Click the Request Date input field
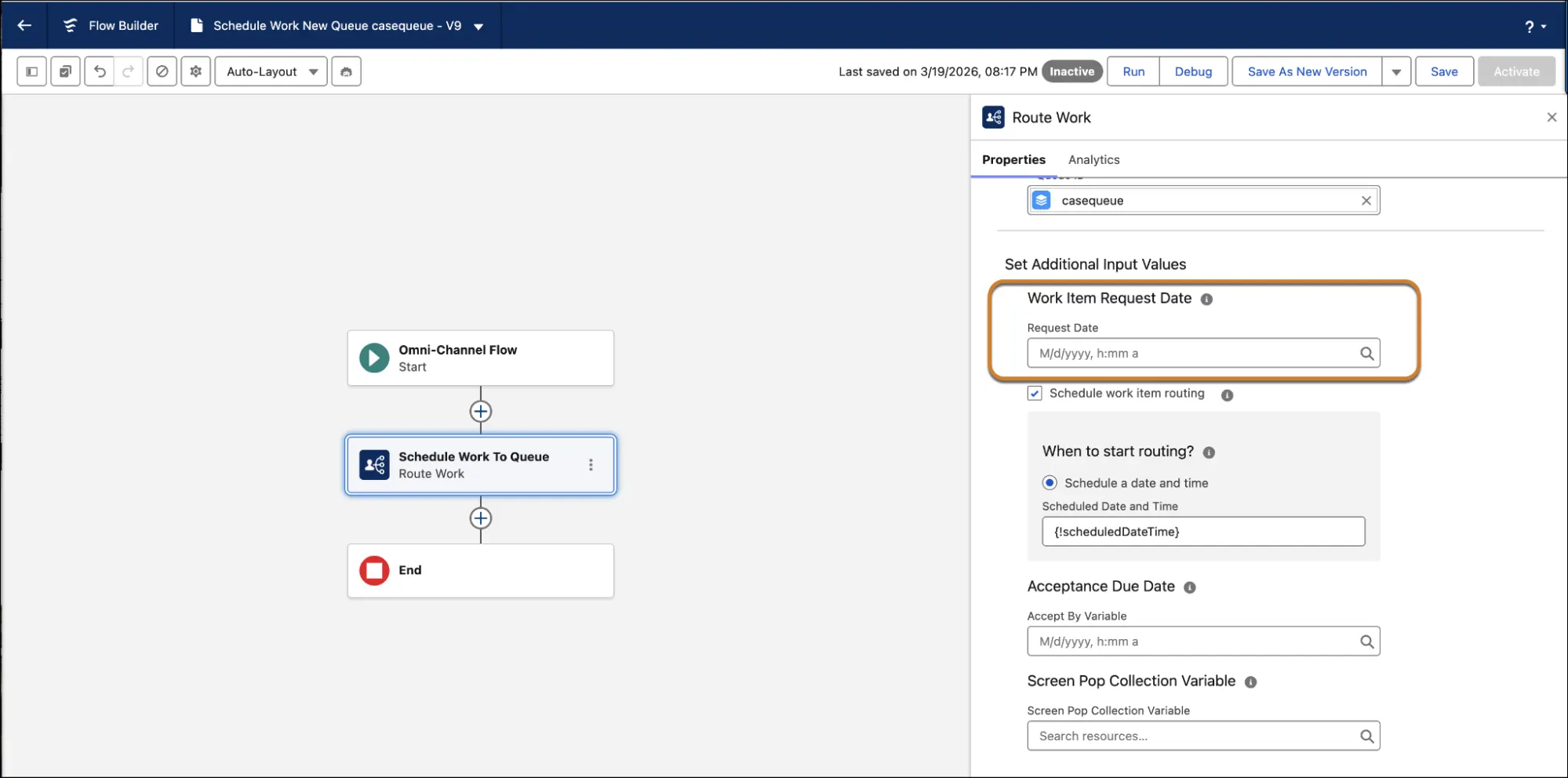1568x778 pixels. [x=1192, y=354]
